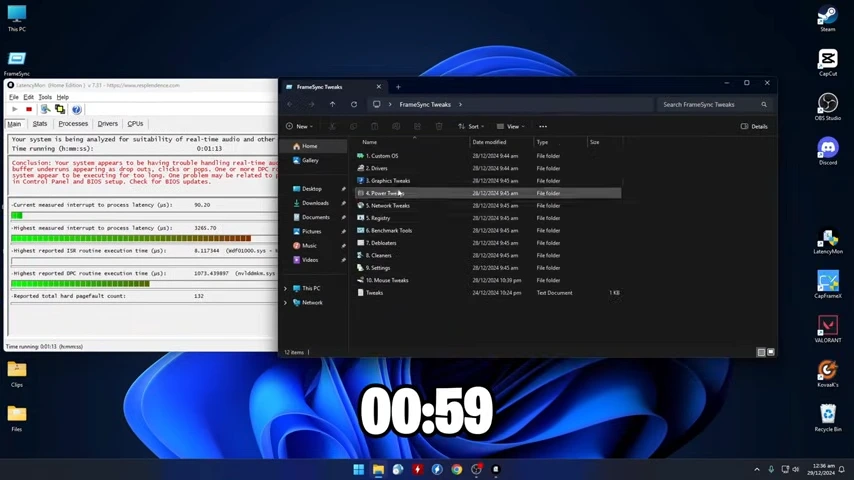Sort files by Date modified column
Image resolution: width=854 pixels, height=480 pixels.
(x=489, y=142)
